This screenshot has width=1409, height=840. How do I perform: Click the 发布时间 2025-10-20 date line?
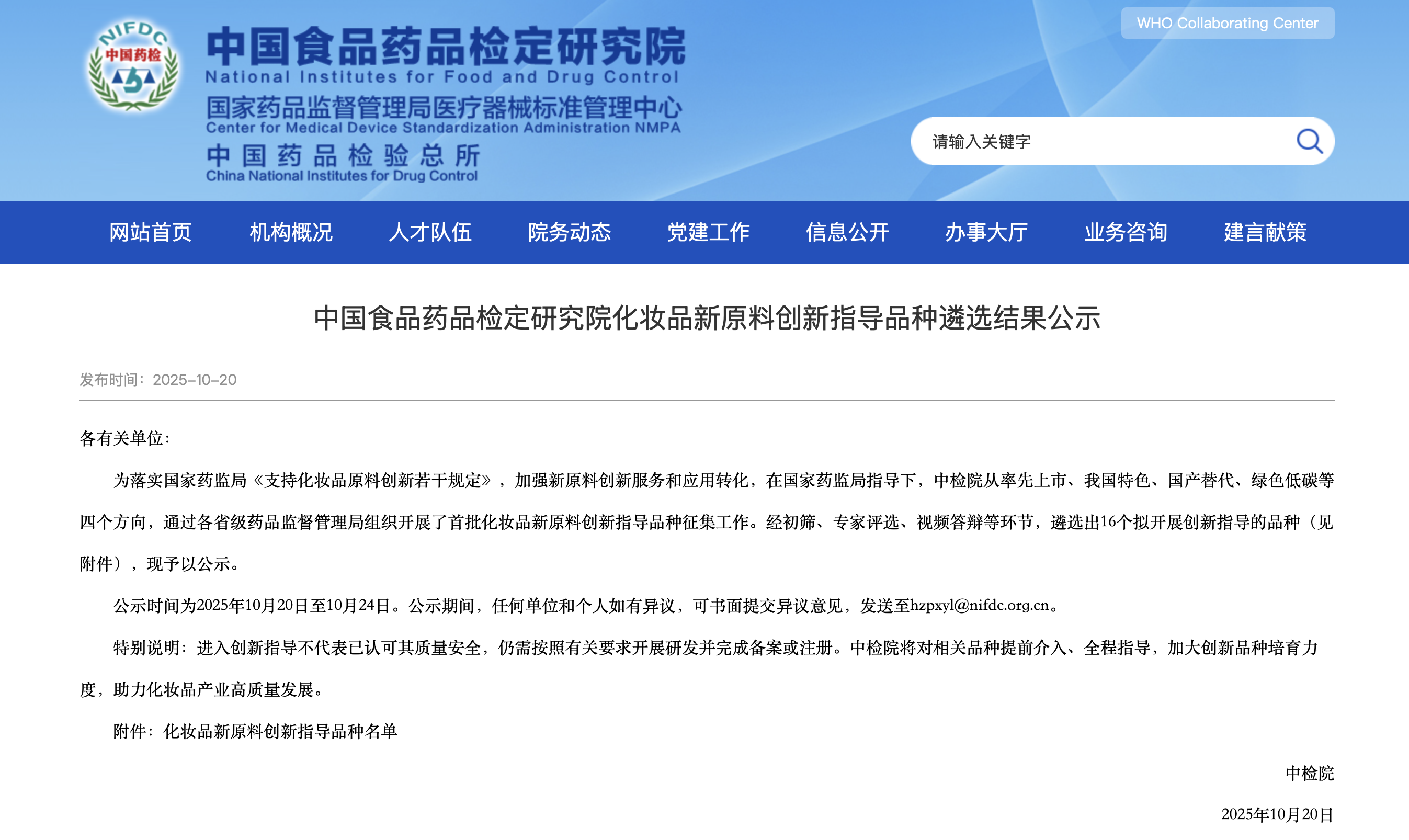pyautogui.click(x=158, y=380)
